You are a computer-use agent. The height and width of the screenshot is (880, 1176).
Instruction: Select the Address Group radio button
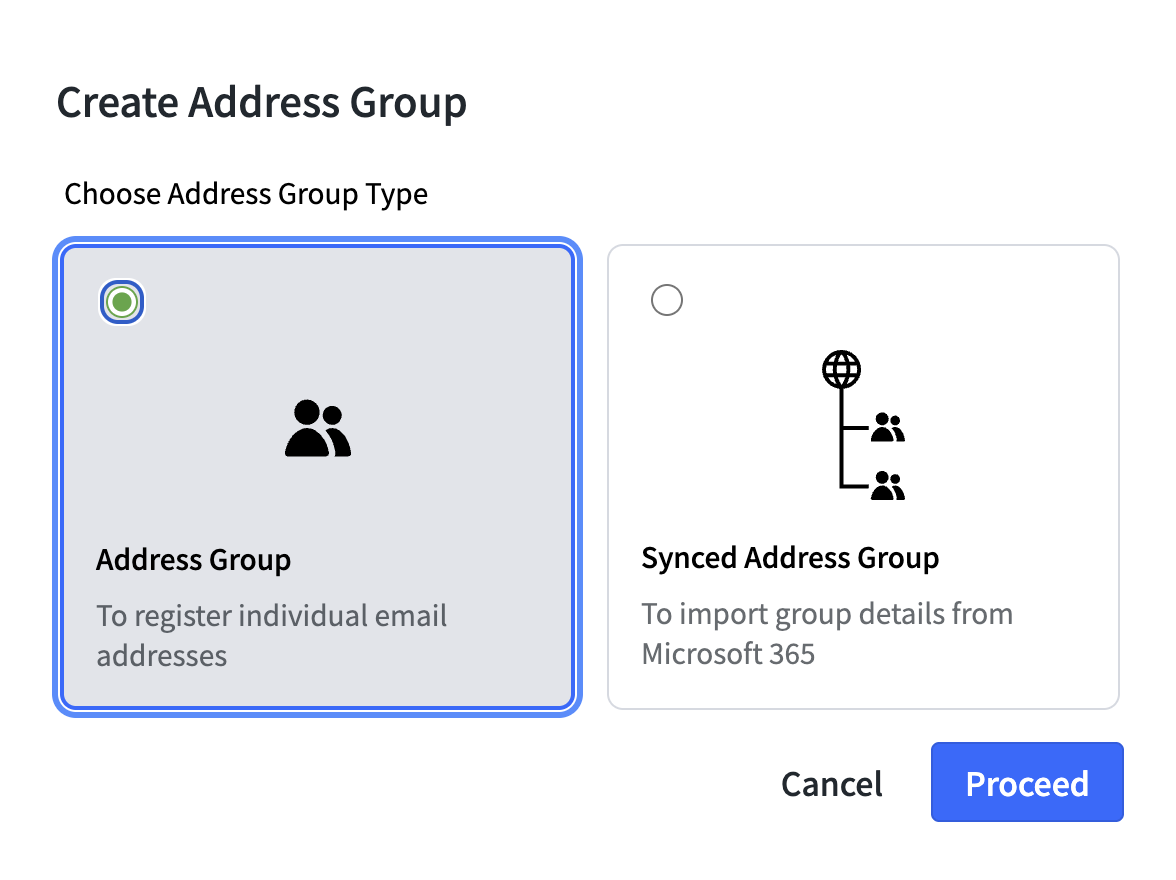[122, 302]
